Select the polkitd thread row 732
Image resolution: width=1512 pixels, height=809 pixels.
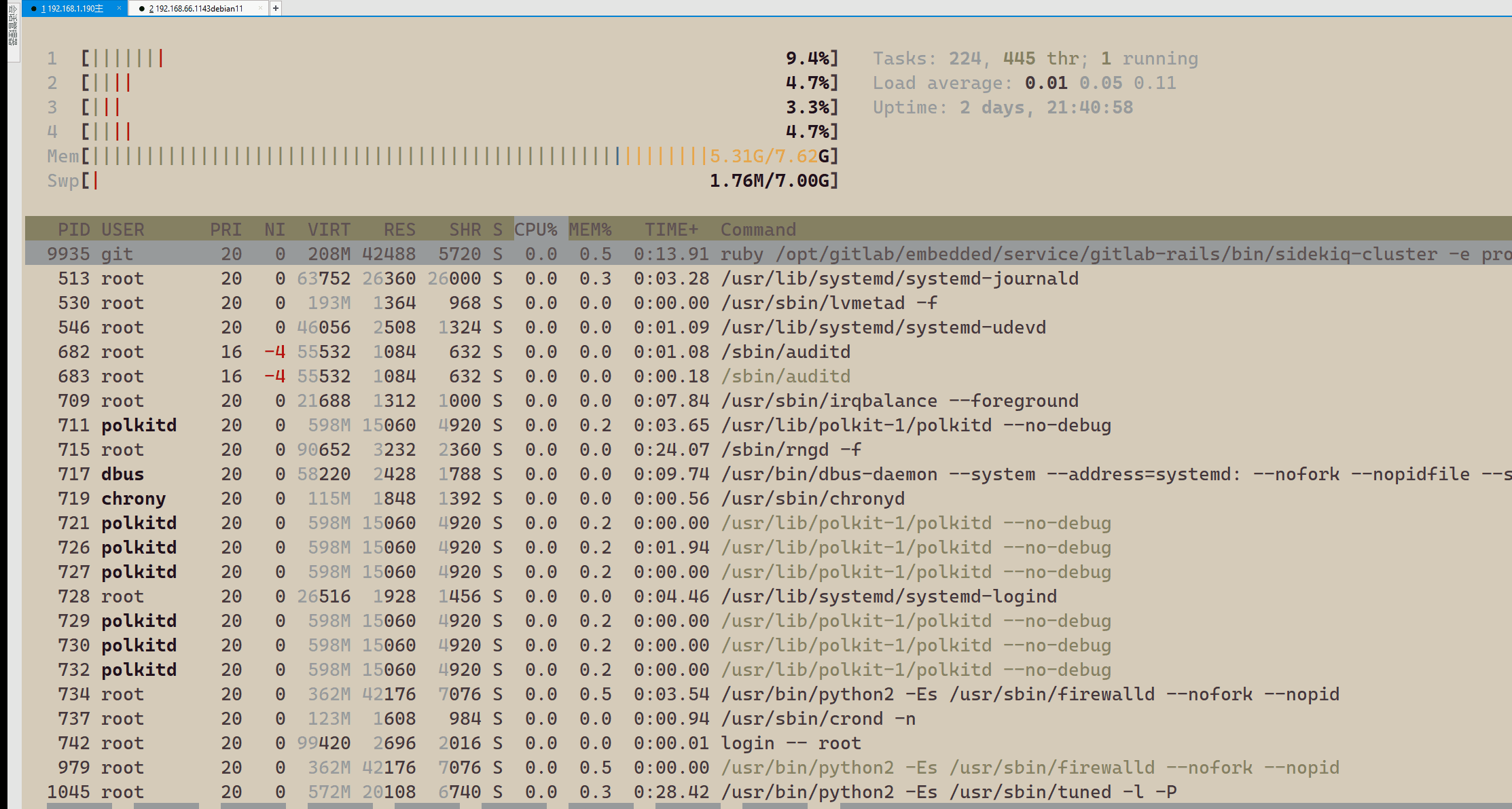768,670
